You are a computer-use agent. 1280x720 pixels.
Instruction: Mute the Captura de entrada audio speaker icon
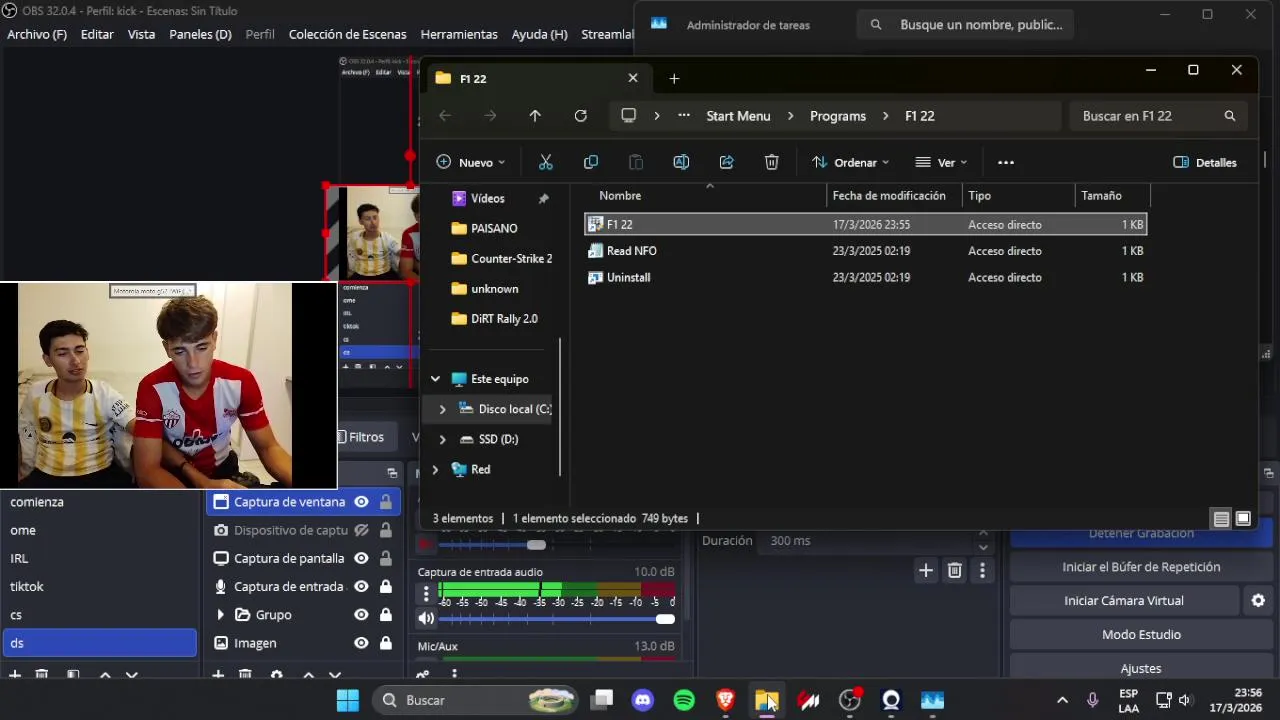pos(426,619)
